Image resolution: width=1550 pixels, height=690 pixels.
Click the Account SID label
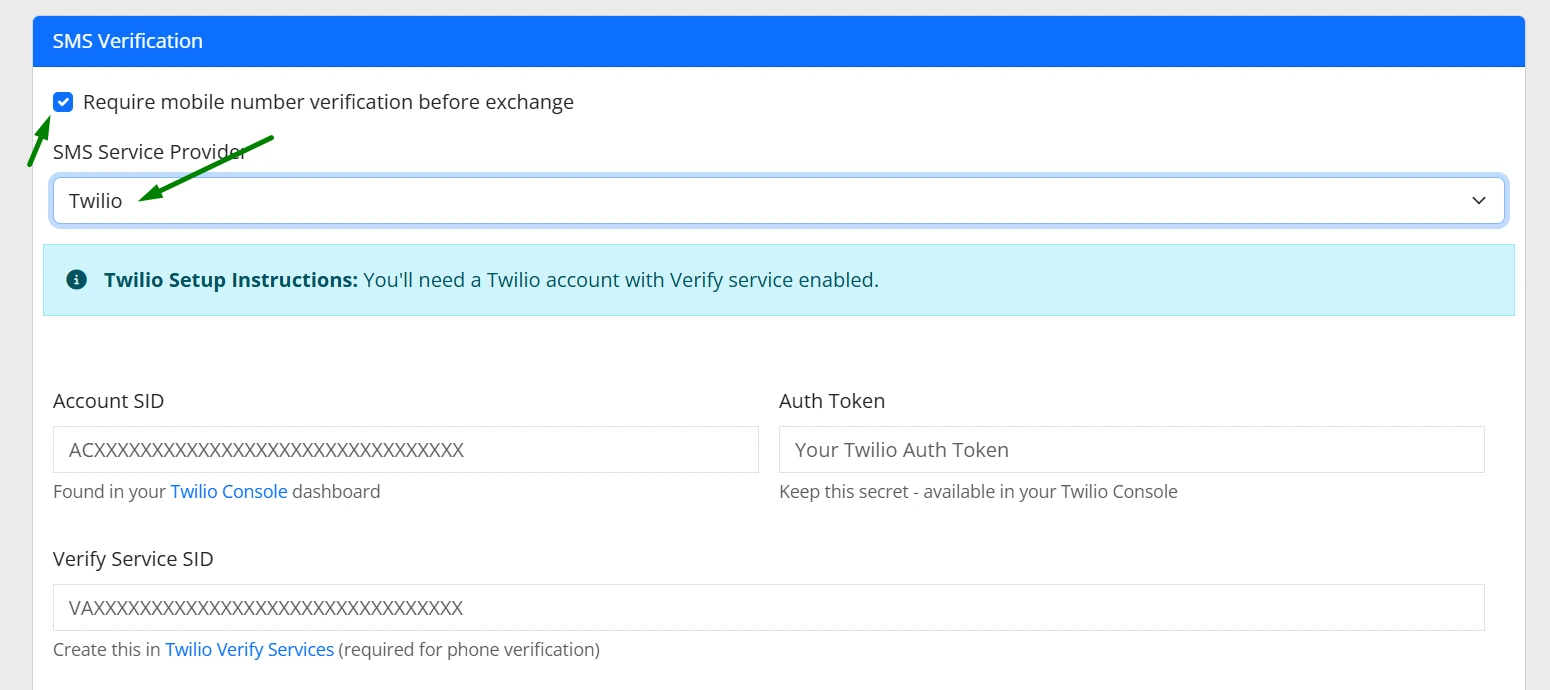coord(108,401)
